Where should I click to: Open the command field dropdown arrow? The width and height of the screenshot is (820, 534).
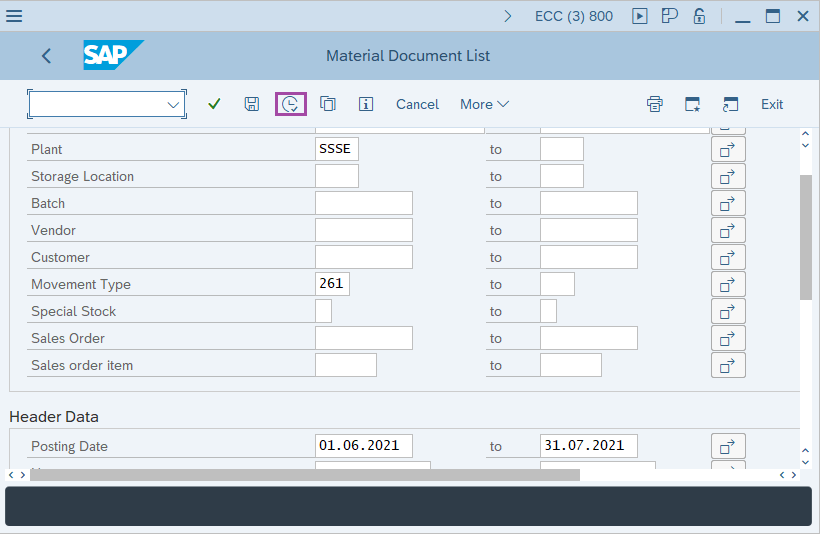click(x=173, y=105)
